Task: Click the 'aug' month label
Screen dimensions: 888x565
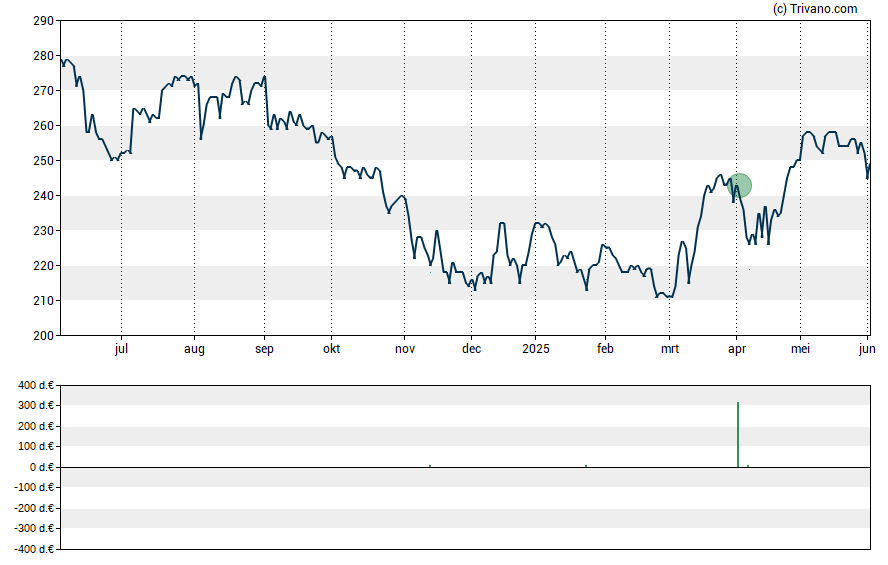Action: click(194, 349)
